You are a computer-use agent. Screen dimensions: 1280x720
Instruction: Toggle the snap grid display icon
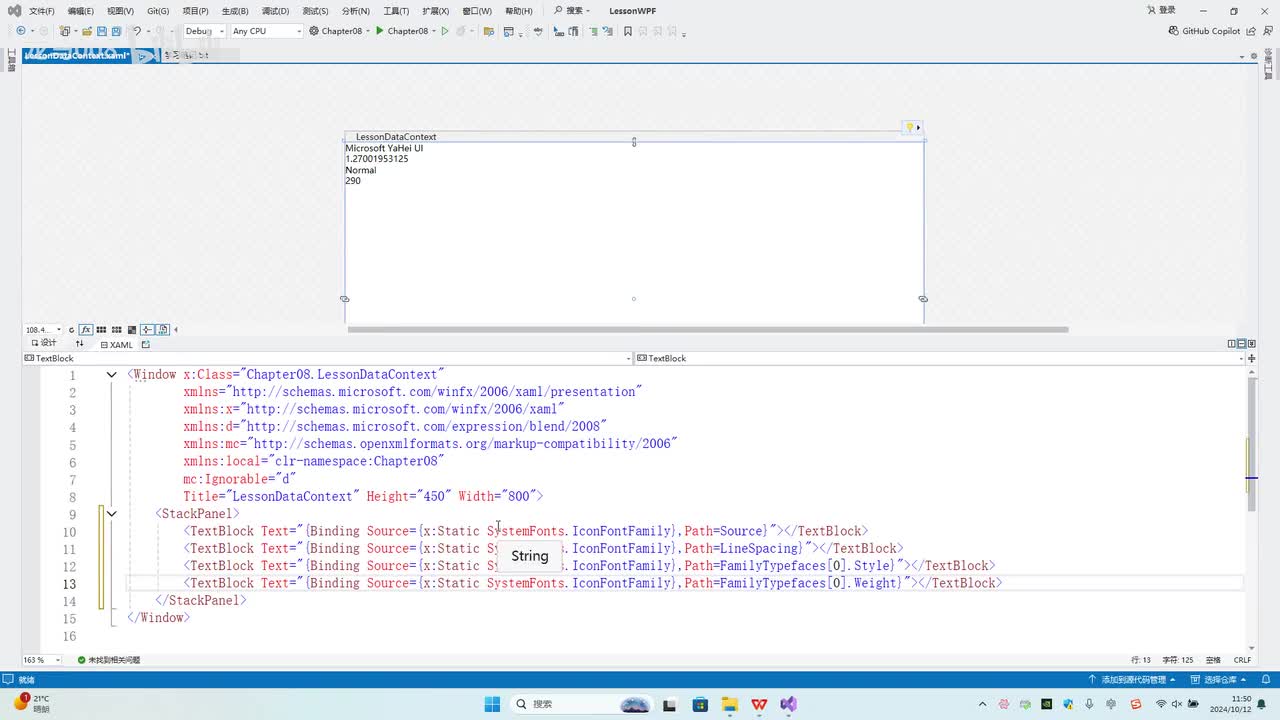(x=102, y=329)
